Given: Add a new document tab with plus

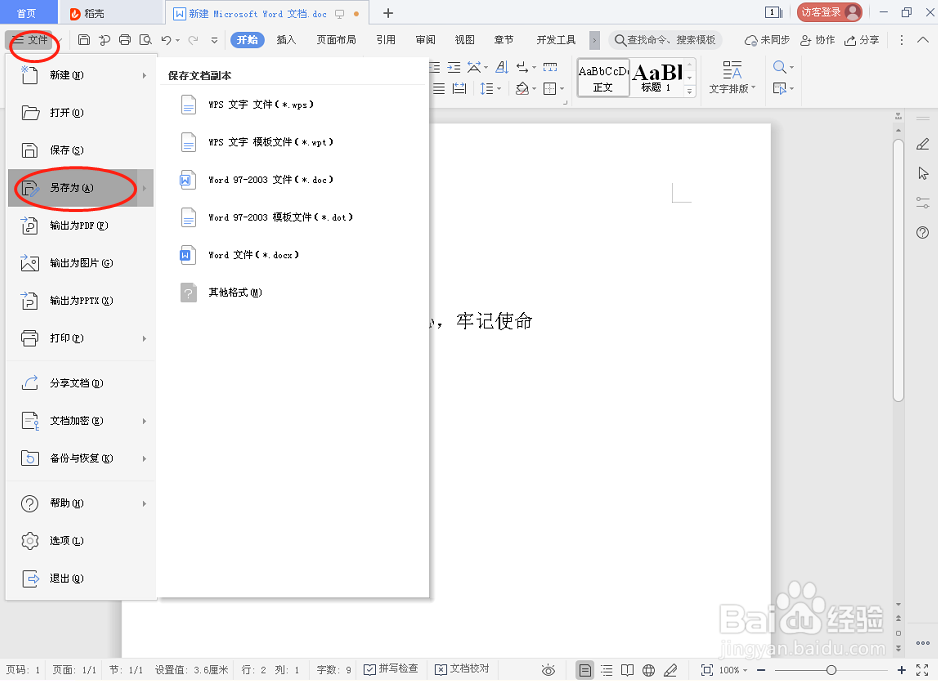Looking at the screenshot, I should click(388, 13).
